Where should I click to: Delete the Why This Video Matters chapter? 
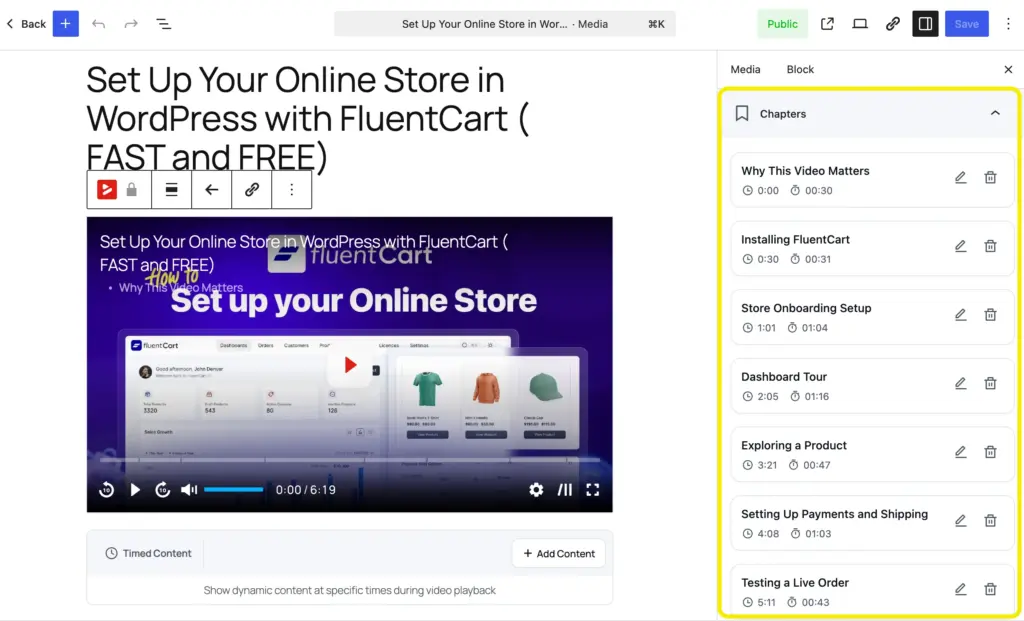coord(991,178)
